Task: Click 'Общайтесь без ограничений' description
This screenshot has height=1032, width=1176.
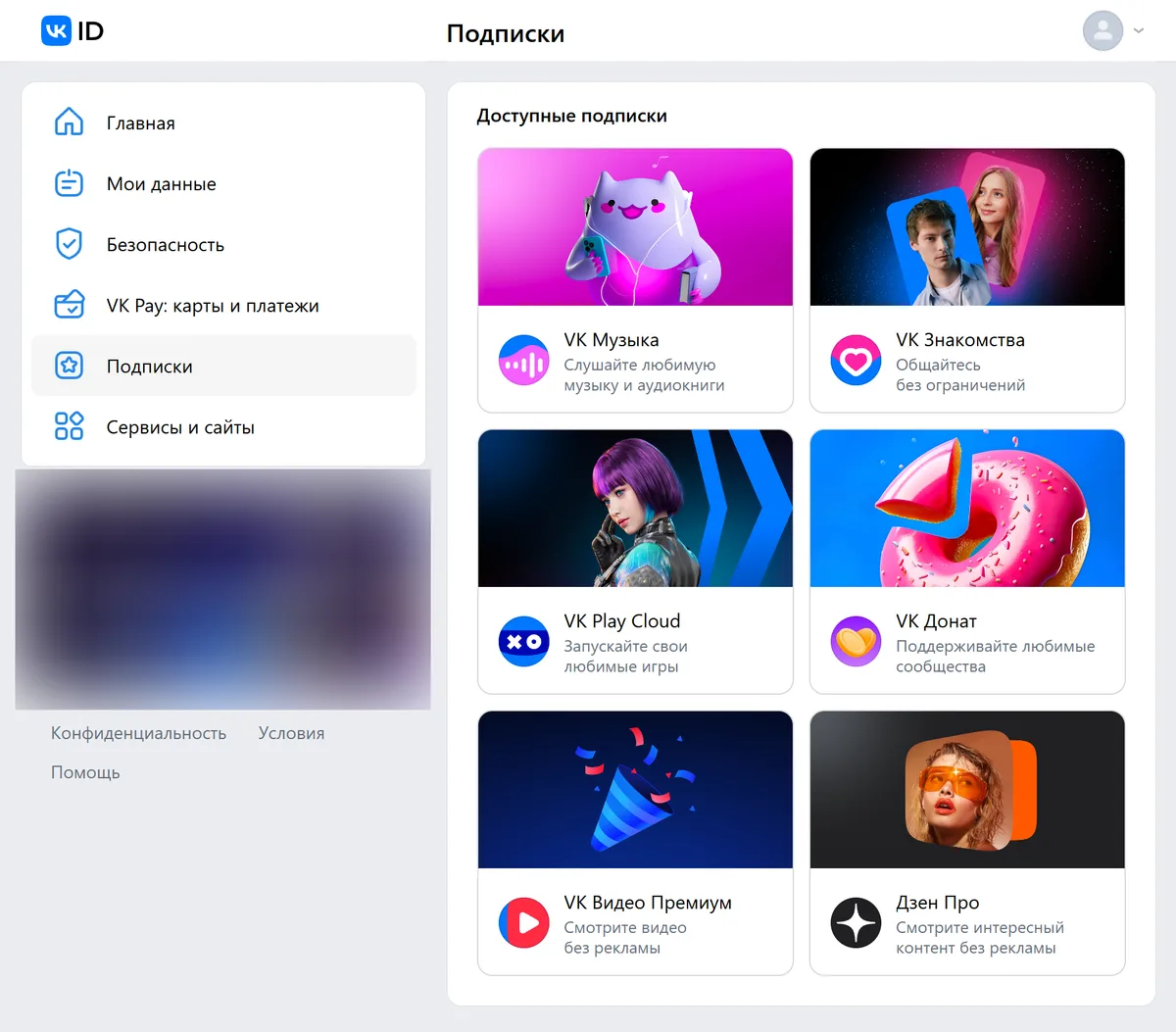Action: click(960, 375)
